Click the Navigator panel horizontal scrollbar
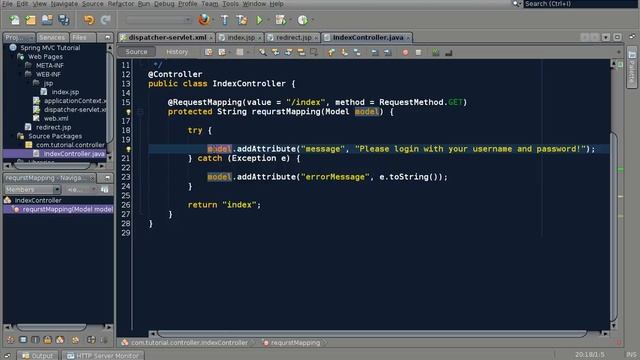The image size is (640, 360). tap(51, 327)
